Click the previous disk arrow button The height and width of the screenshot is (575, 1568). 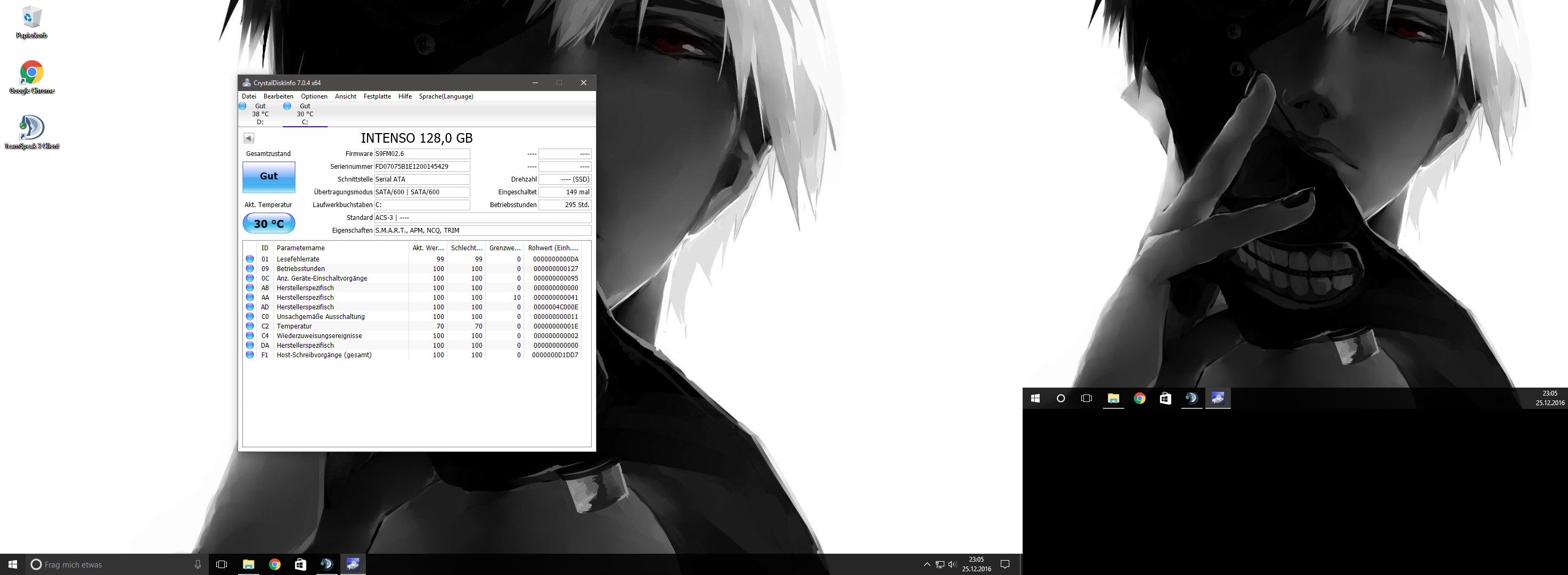tap(248, 138)
